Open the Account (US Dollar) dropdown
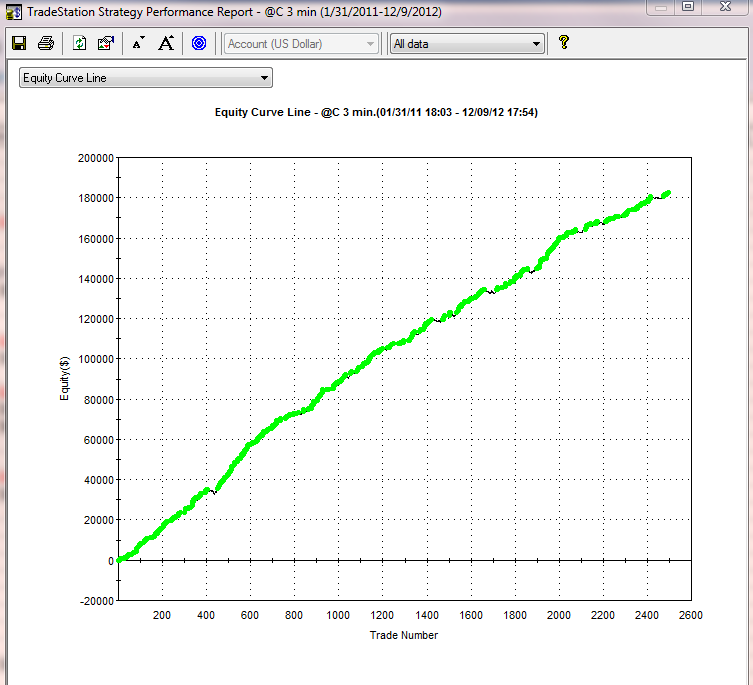The image size is (753, 685). pyautogui.click(x=302, y=44)
